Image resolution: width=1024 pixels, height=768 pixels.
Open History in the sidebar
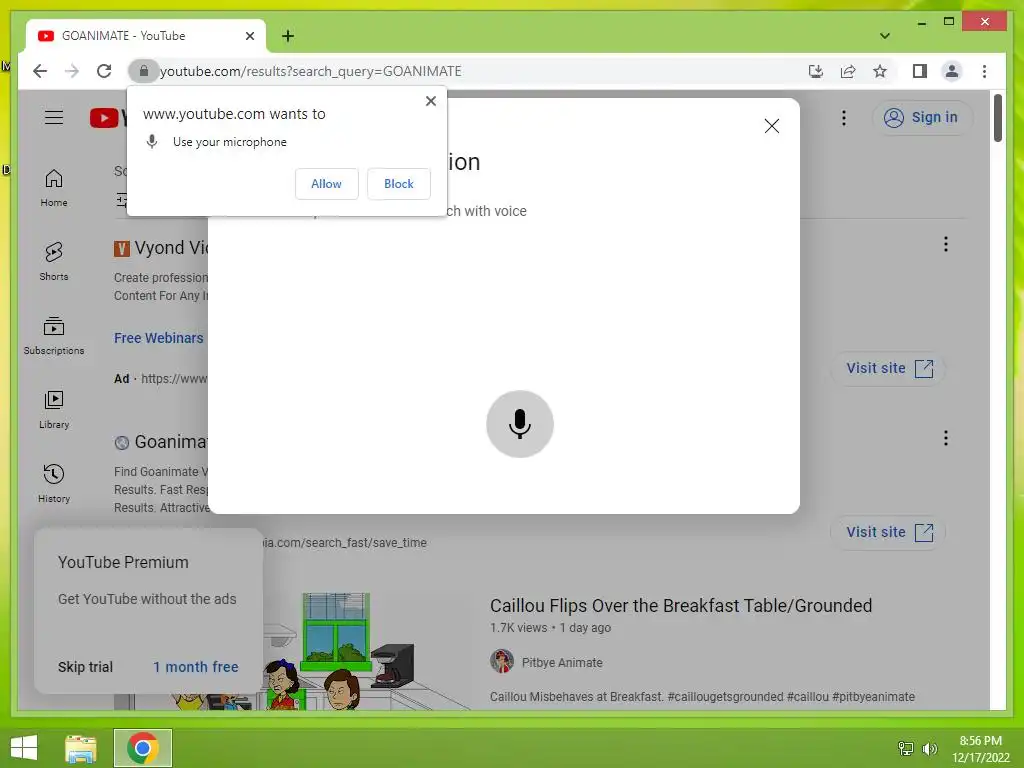(x=54, y=483)
